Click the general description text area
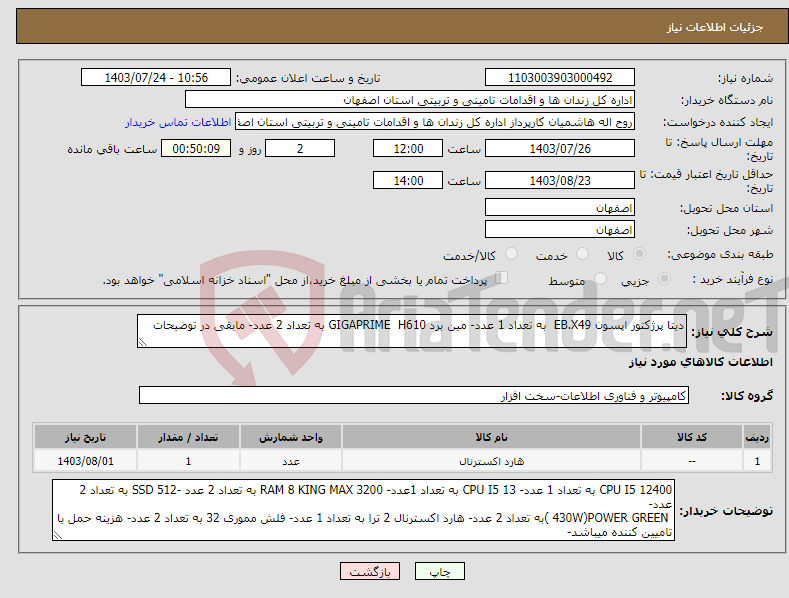Image resolution: width=789 pixels, height=598 pixels. pos(412,331)
